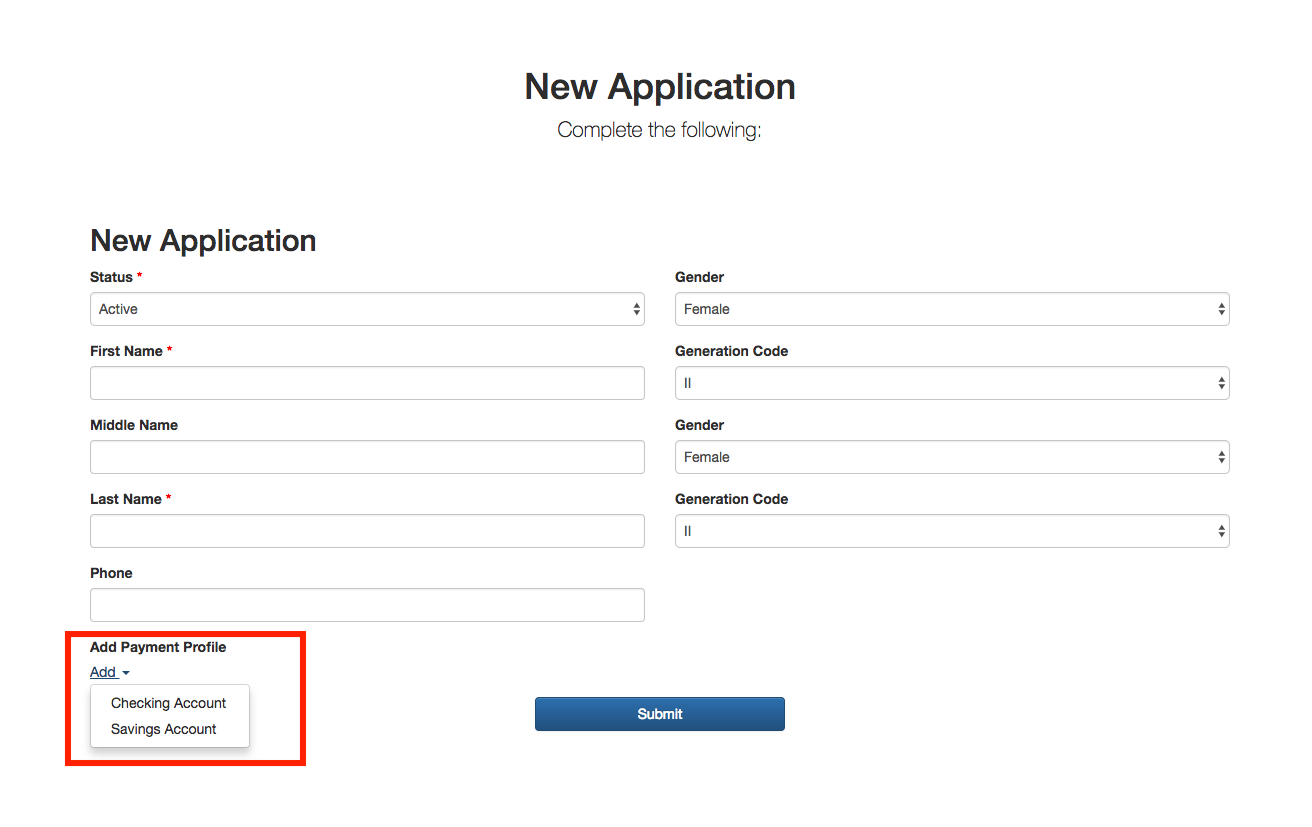
Task: Click the Submit button
Action: pyautogui.click(x=660, y=714)
